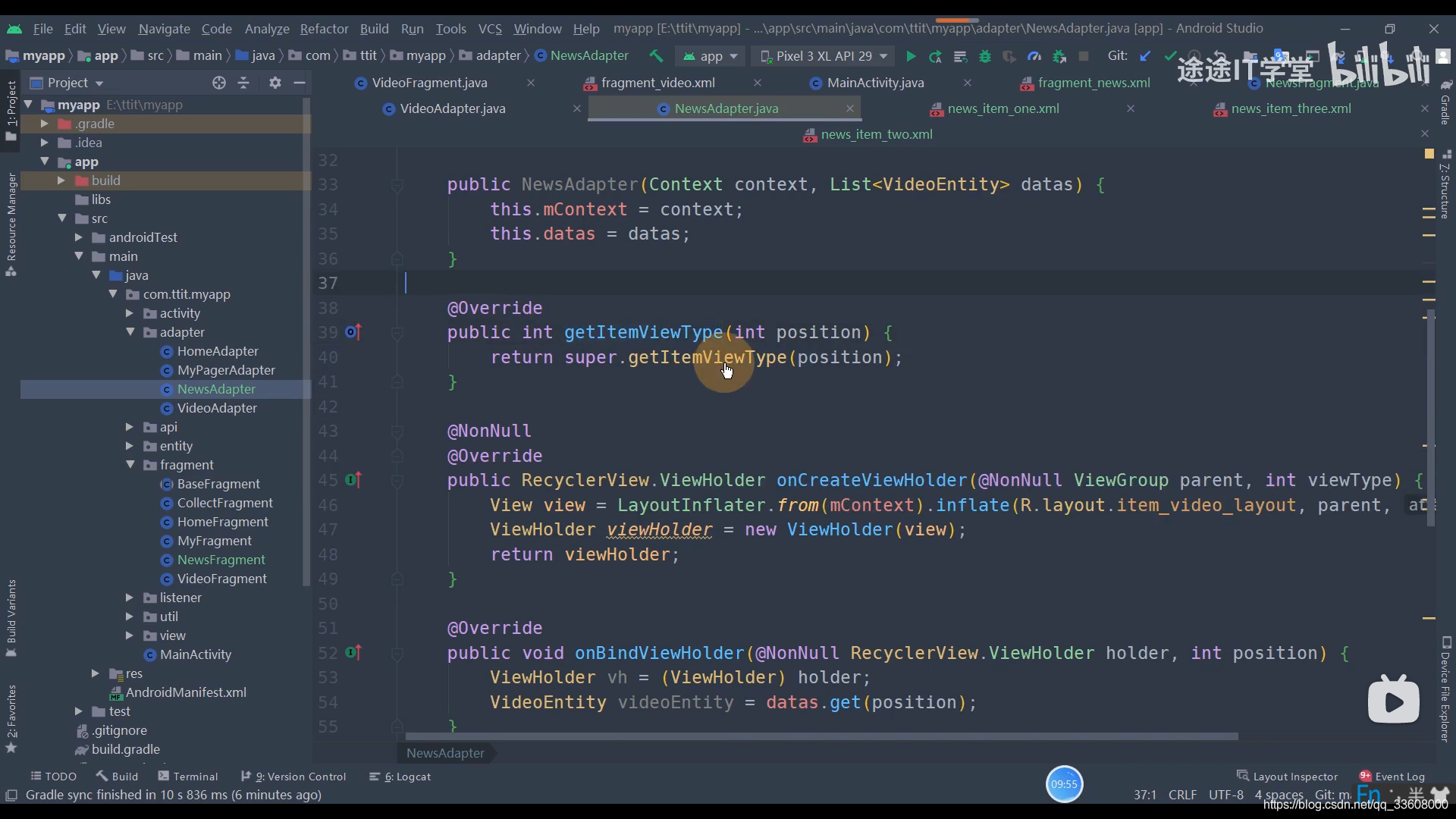Open the Profile app gauge icon
This screenshot has width=1456, height=819.
(x=1034, y=56)
